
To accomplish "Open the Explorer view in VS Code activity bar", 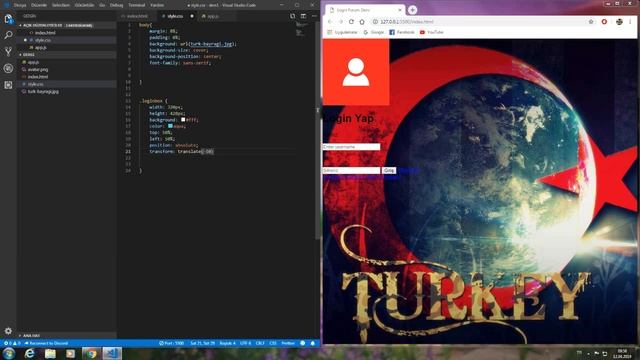I will tap(8, 19).
